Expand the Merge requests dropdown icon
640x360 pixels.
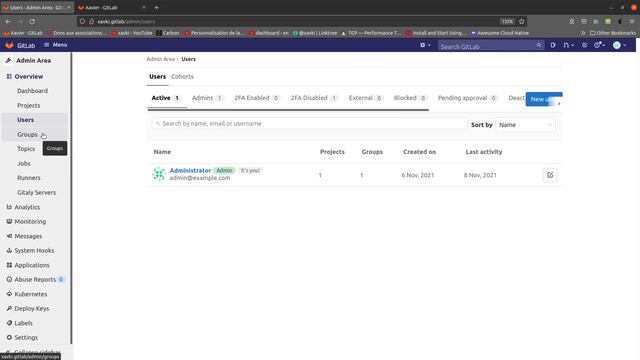pos(569,45)
